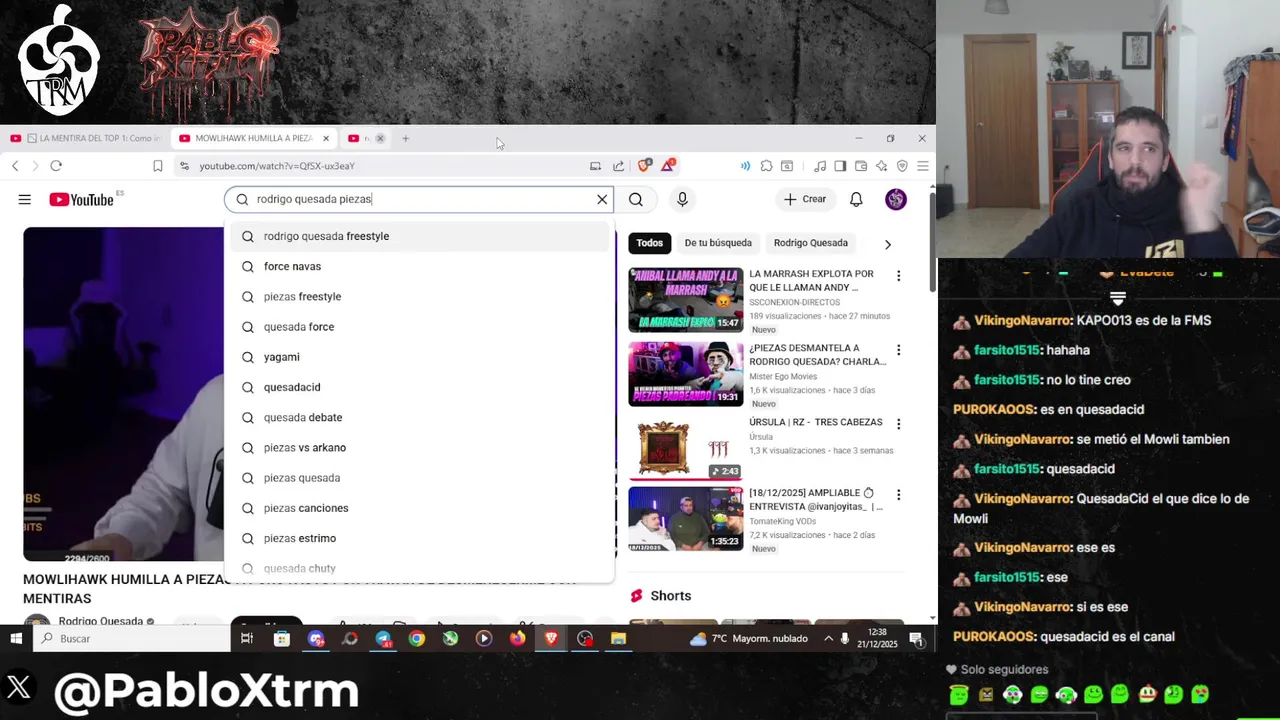
Task: Switch to LA MENTIRA DEL TOP 1 tab
Action: coord(87,138)
